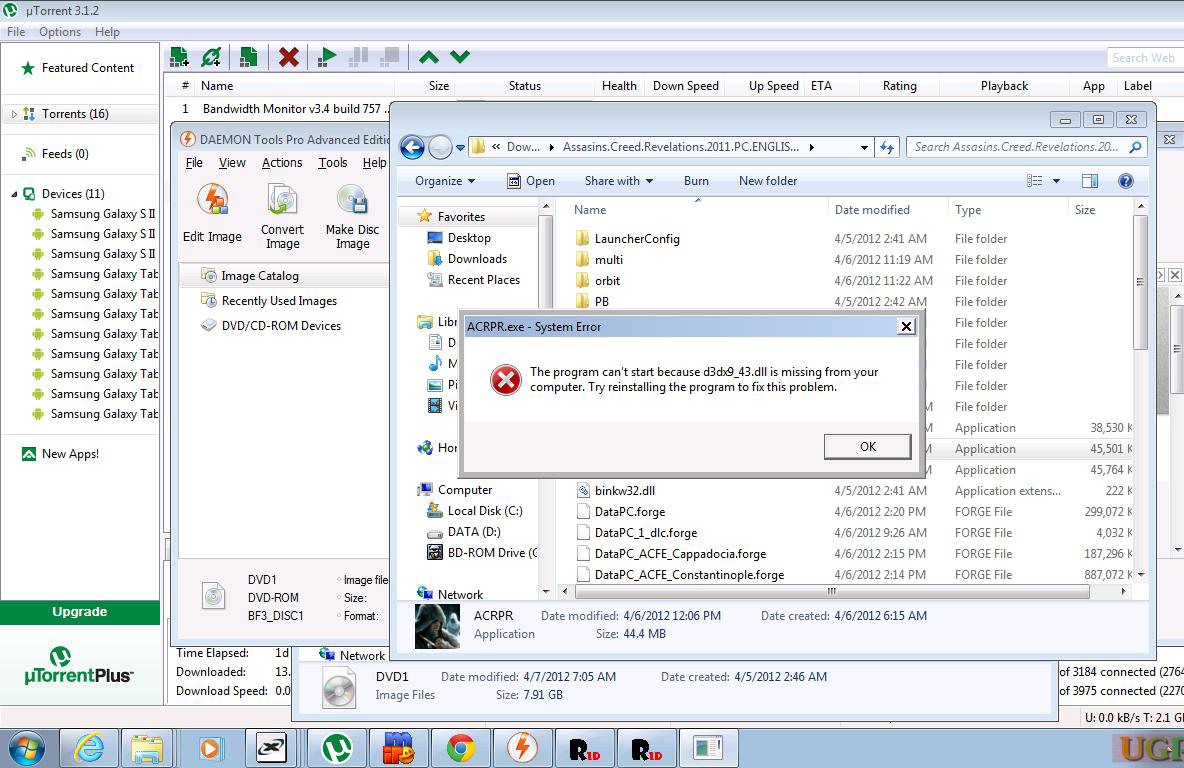Click the Explorer vertical scrollbar

click(1140, 281)
